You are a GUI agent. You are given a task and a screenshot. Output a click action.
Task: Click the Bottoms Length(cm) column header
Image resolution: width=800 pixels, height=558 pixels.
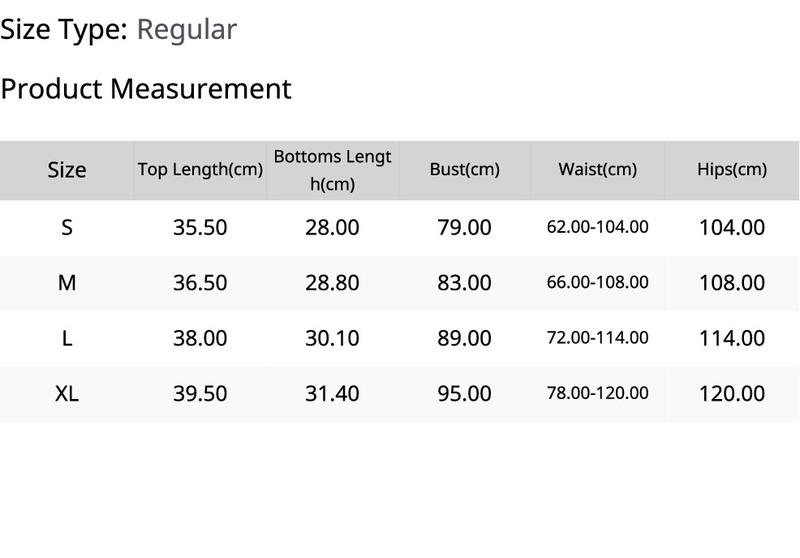click(x=332, y=170)
